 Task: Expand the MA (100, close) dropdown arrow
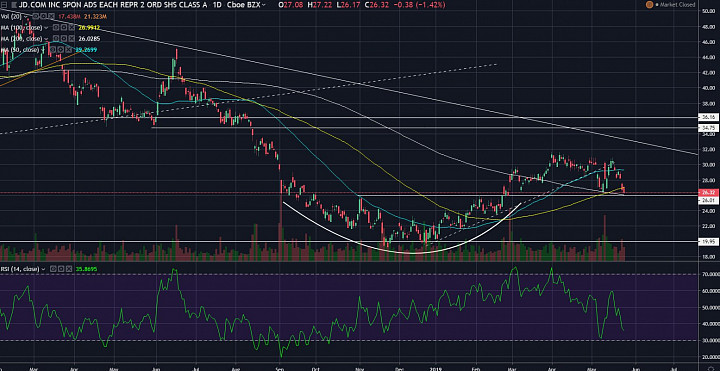point(46,28)
